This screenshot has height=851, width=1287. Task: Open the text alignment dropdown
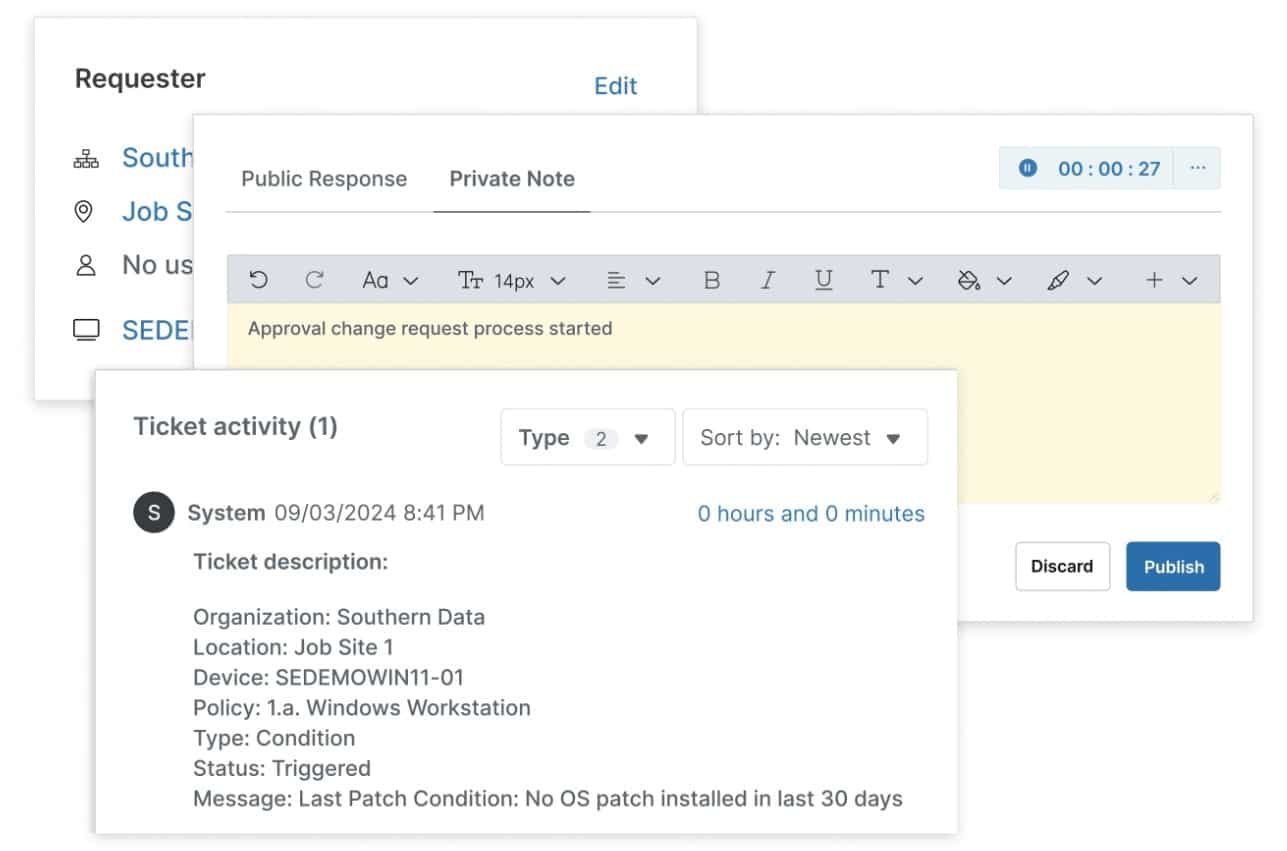coord(634,281)
